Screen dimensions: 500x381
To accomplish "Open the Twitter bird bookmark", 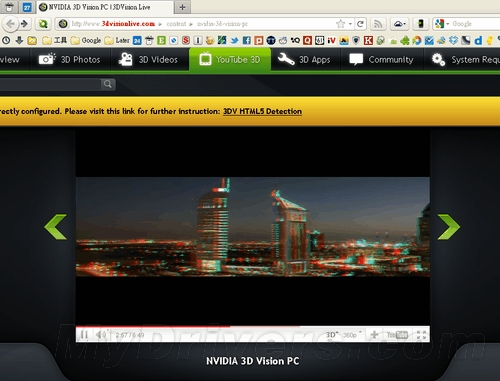I will pyautogui.click(x=235, y=40).
